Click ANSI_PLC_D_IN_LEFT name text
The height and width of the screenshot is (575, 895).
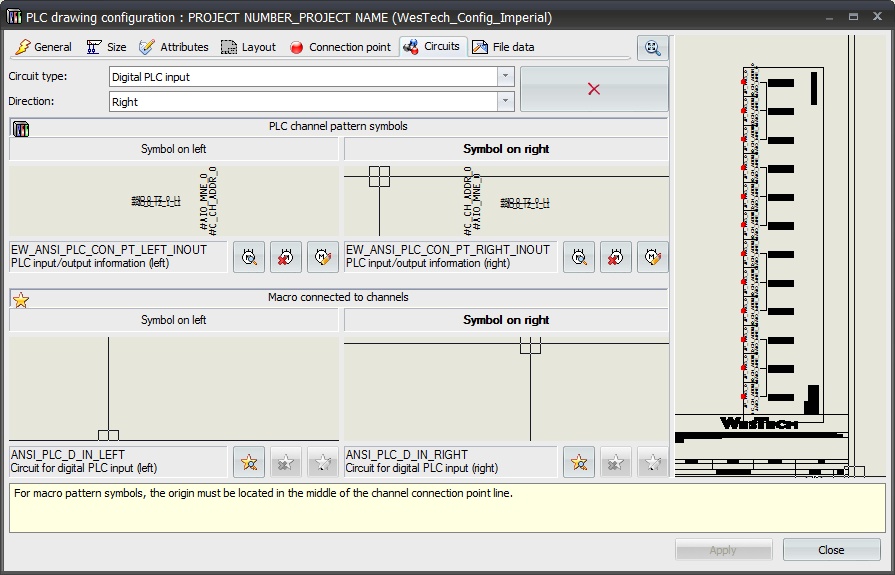(x=68, y=455)
